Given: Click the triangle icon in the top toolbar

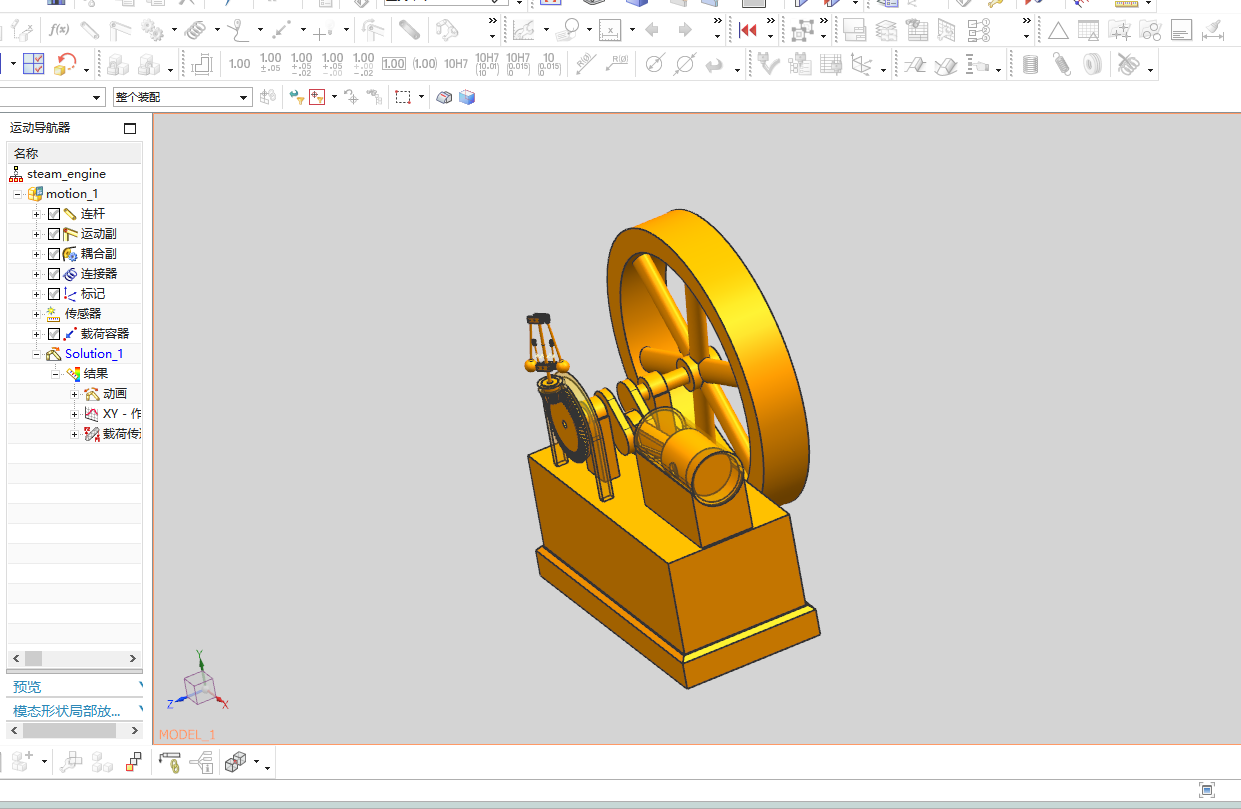Looking at the screenshot, I should pos(1058,30).
